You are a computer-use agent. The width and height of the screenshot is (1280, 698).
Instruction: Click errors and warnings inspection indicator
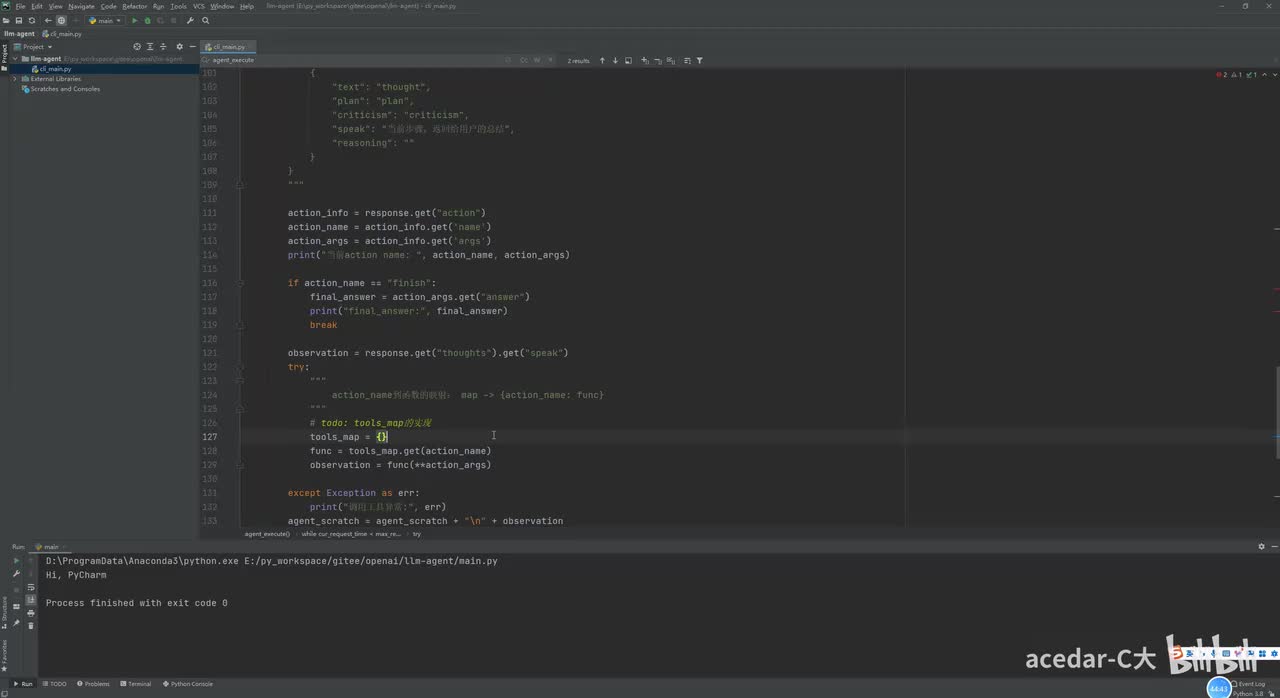(x=1236, y=75)
